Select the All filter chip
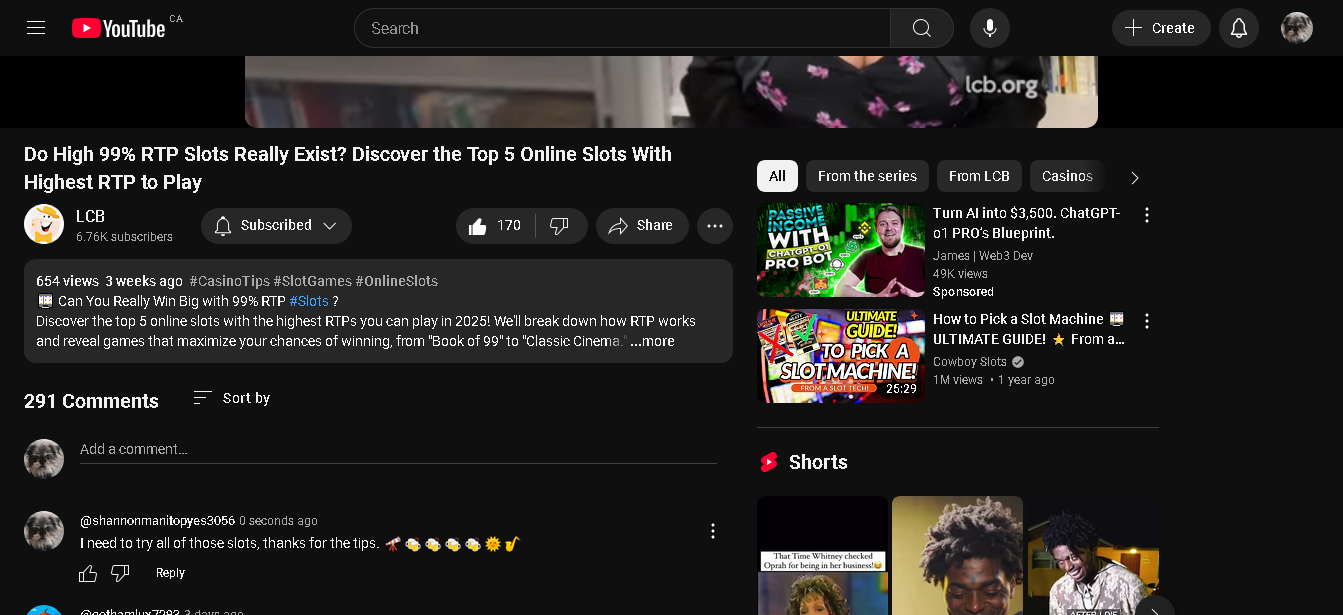This screenshot has width=1343, height=615. [777, 176]
